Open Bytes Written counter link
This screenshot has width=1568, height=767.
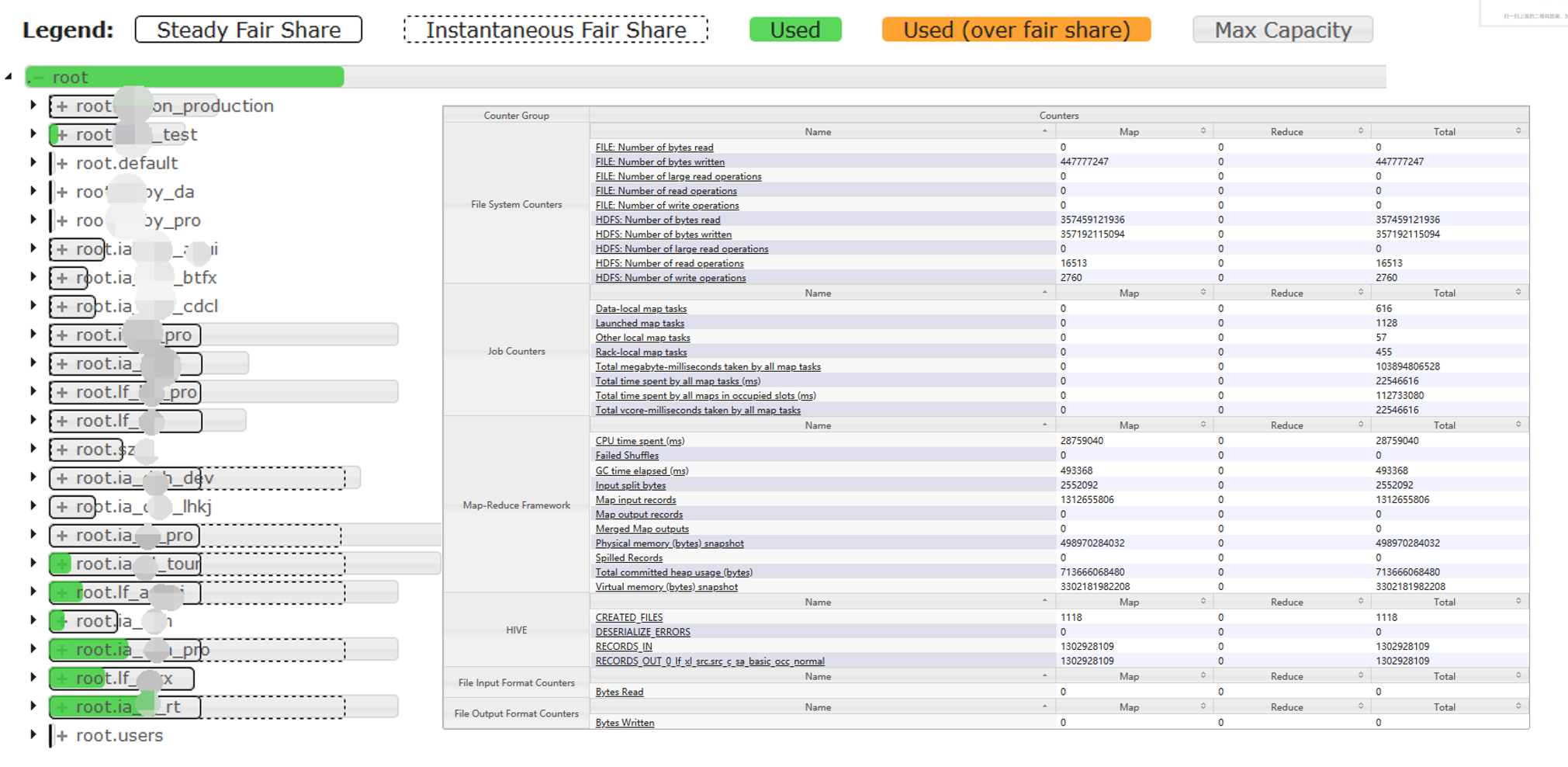pos(625,722)
